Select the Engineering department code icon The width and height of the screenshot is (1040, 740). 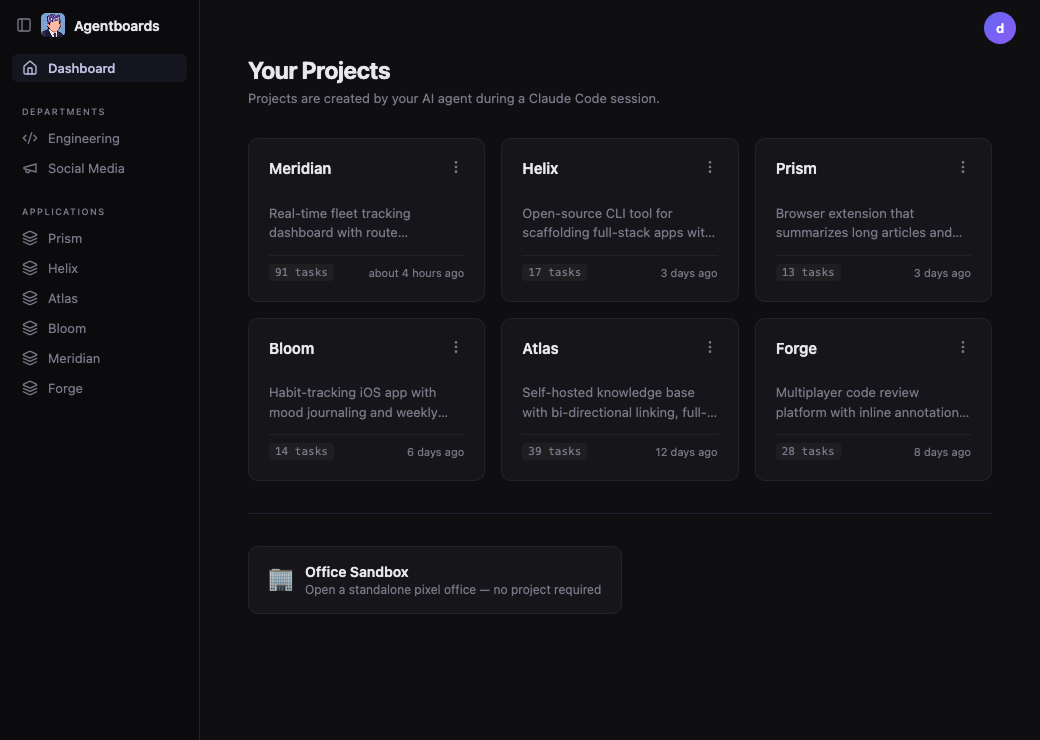point(31,138)
